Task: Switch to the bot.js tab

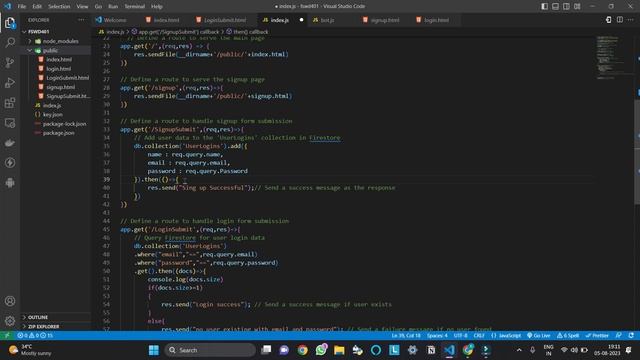Action: click(x=327, y=20)
